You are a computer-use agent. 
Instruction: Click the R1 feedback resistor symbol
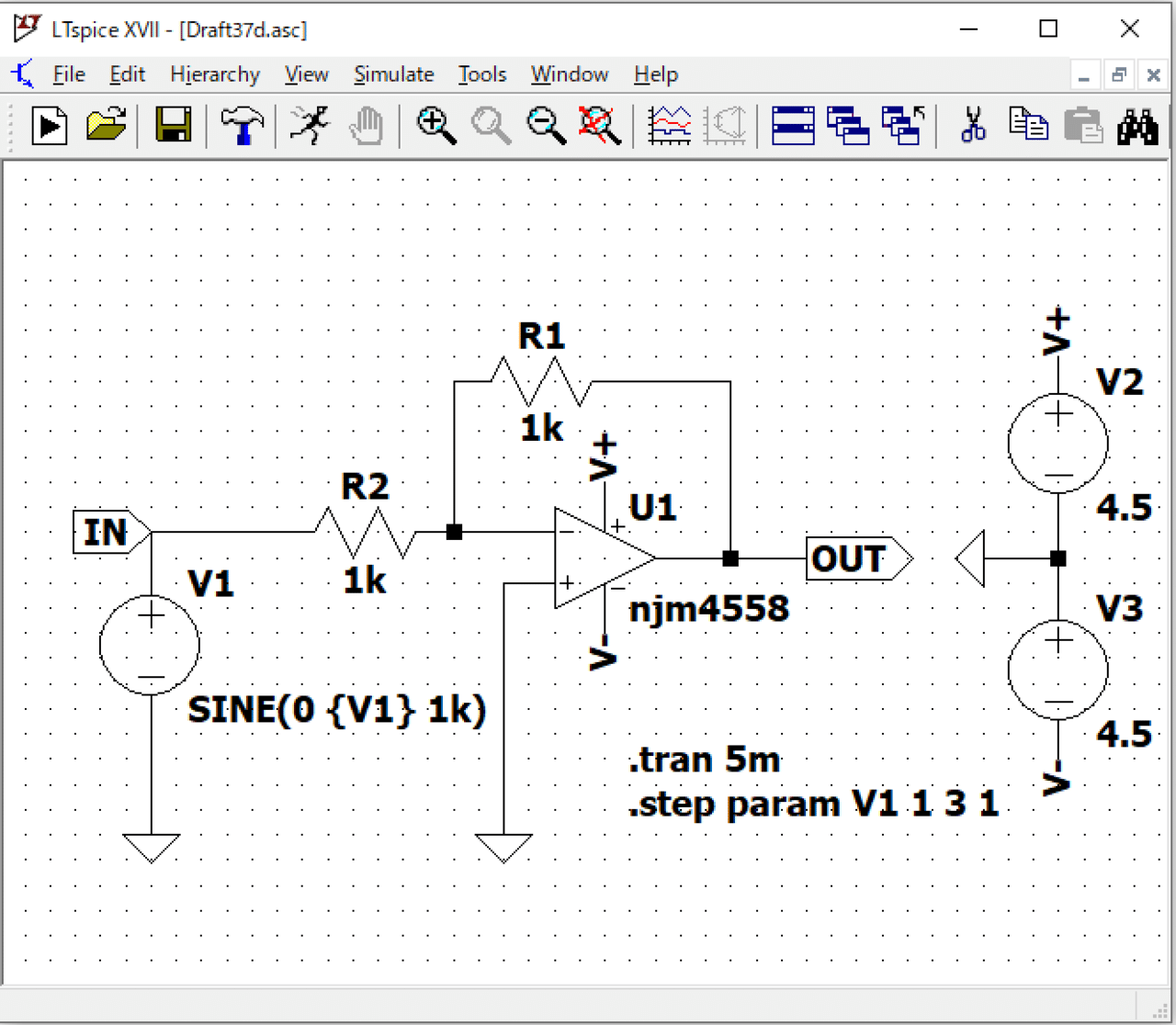click(x=541, y=381)
